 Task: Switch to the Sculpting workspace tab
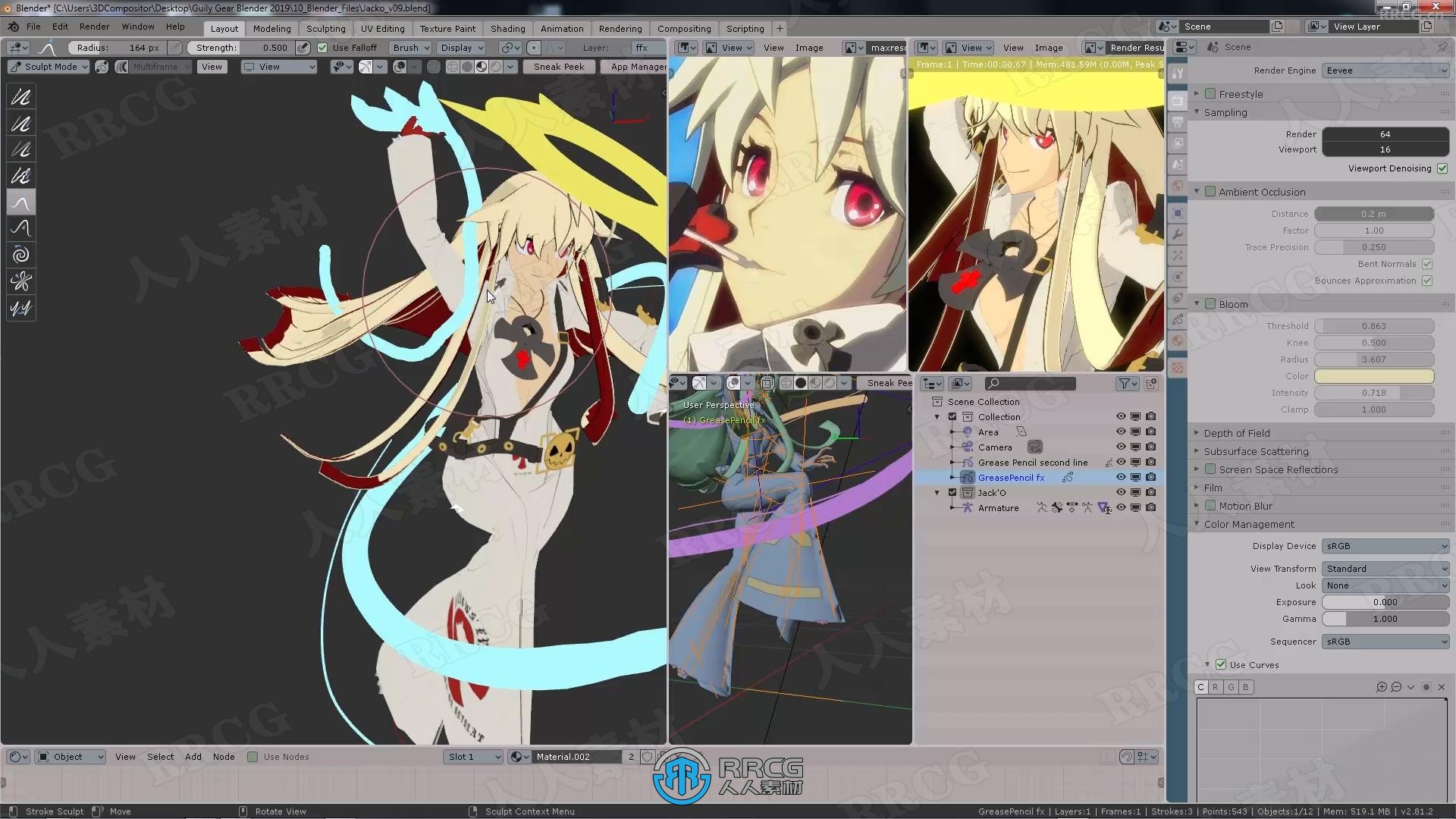325,29
